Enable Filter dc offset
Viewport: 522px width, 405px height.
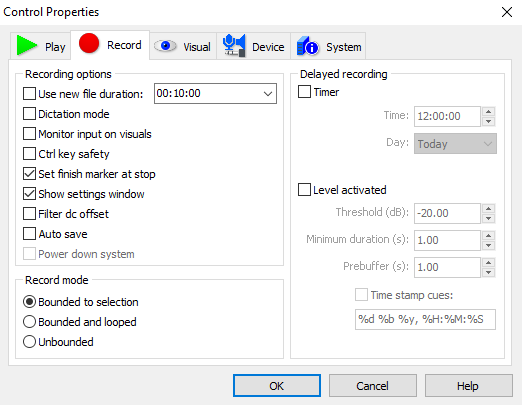pos(29,214)
